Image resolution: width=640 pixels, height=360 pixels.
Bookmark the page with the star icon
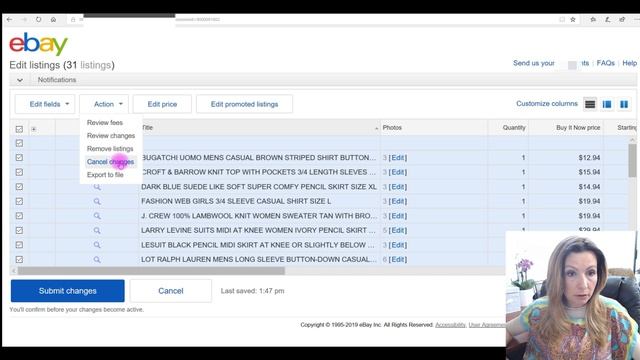click(573, 19)
